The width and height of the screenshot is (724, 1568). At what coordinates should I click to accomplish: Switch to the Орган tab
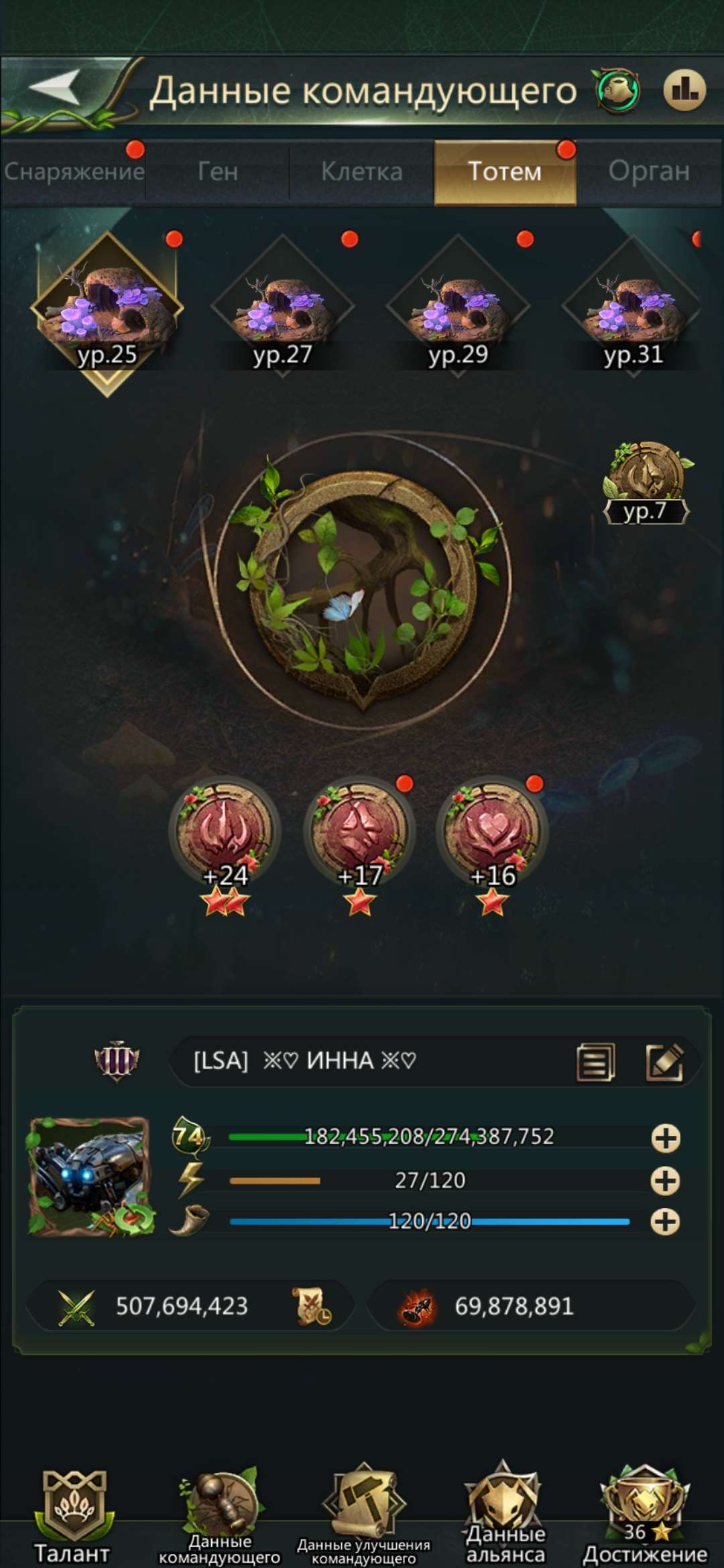649,172
